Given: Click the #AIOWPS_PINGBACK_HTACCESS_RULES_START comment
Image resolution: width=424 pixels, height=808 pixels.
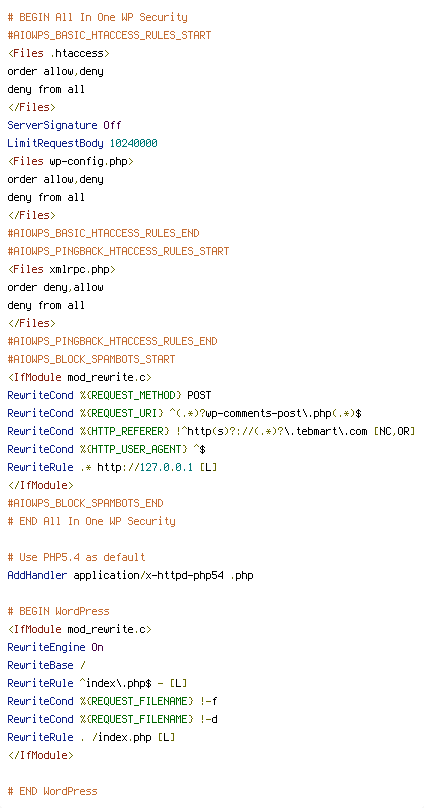Looking at the screenshot, I should pyautogui.click(x=118, y=251).
